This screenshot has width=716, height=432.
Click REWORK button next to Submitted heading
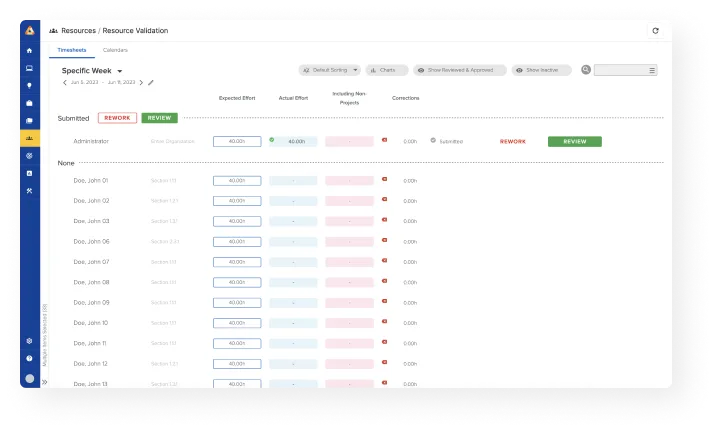[117, 118]
